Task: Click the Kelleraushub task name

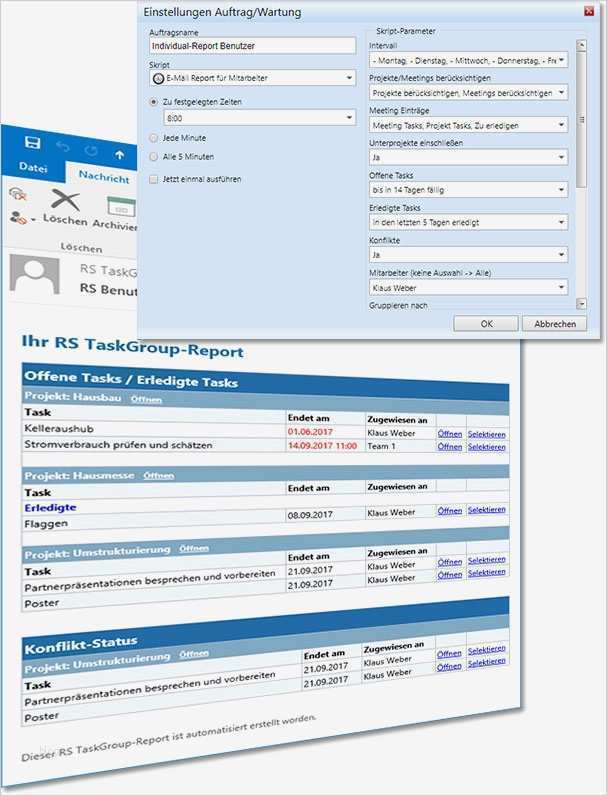Action: tap(59, 429)
